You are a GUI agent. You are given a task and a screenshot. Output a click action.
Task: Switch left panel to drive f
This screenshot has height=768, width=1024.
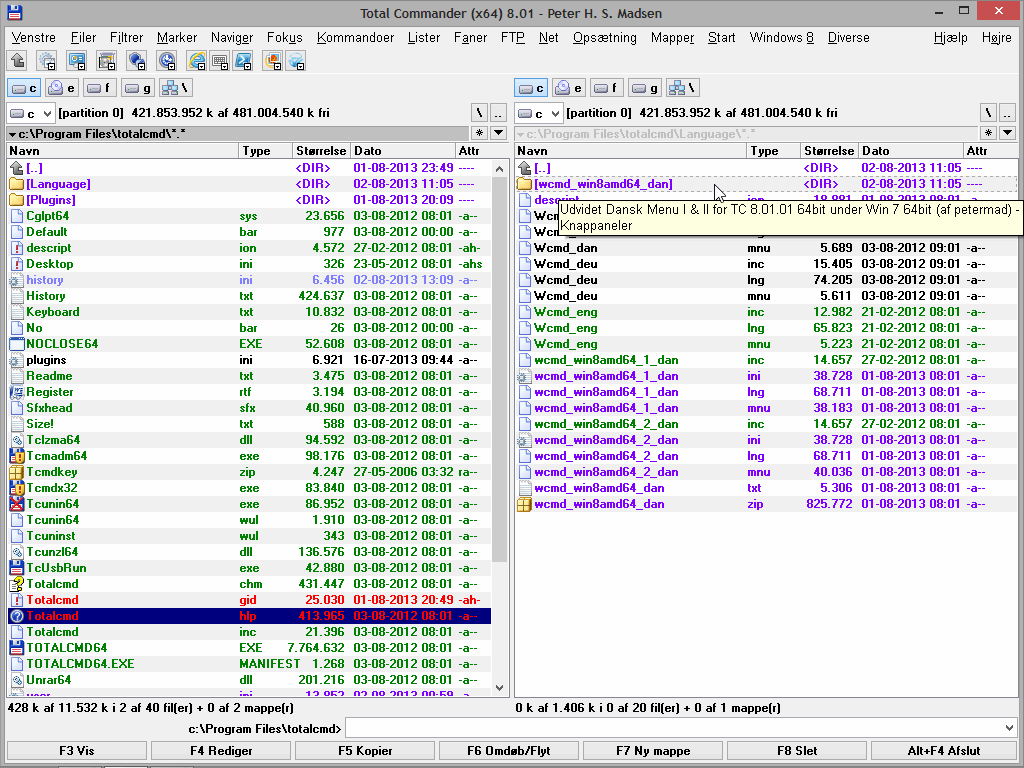click(100, 88)
